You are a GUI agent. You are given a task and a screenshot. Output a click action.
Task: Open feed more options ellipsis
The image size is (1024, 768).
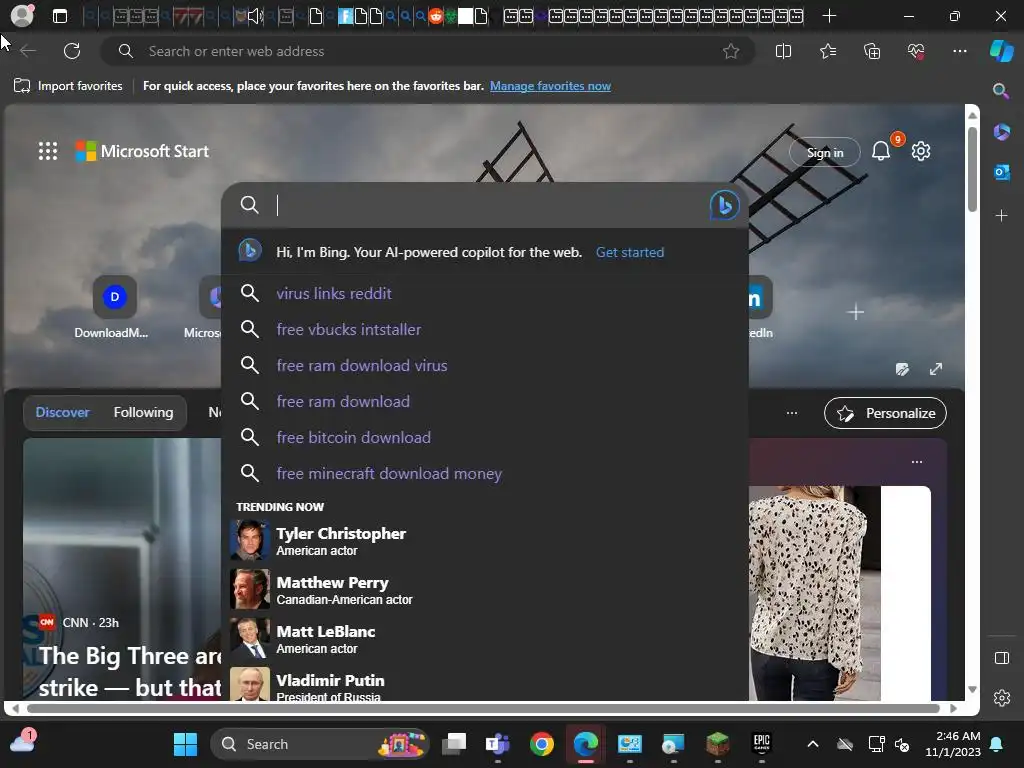pyautogui.click(x=792, y=413)
